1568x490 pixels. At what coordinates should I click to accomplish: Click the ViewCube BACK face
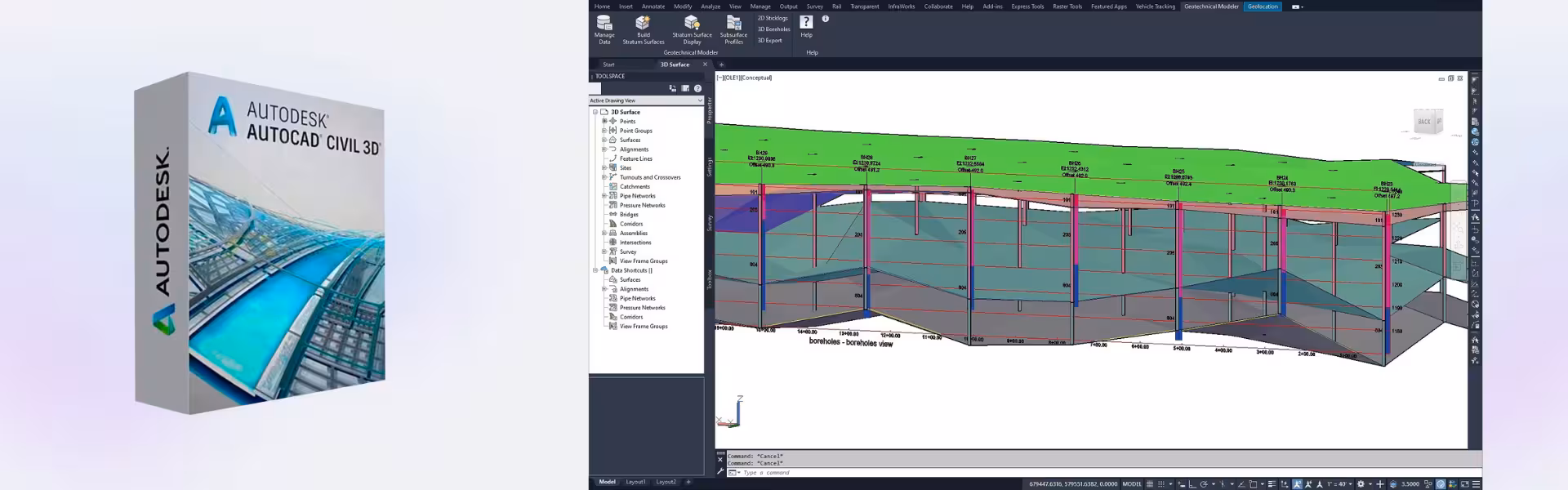coord(1424,122)
